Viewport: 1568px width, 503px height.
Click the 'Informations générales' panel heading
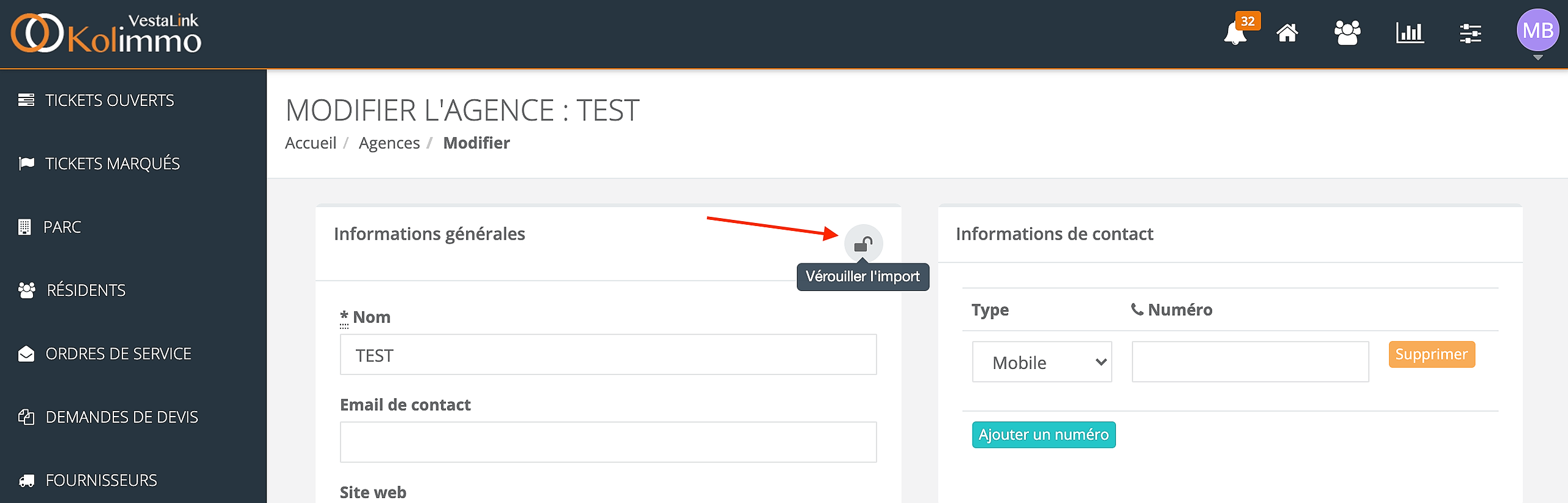[x=429, y=234]
